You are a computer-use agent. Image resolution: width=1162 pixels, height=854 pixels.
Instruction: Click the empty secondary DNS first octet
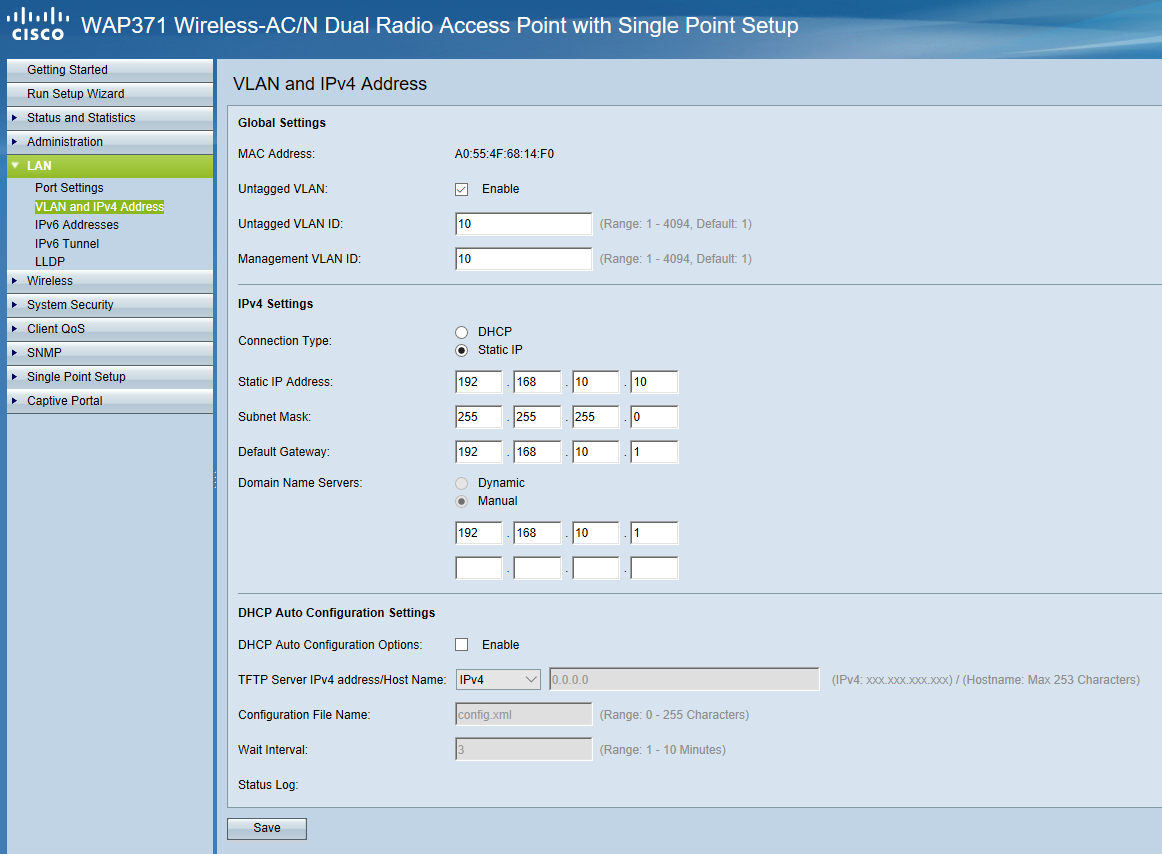click(479, 568)
